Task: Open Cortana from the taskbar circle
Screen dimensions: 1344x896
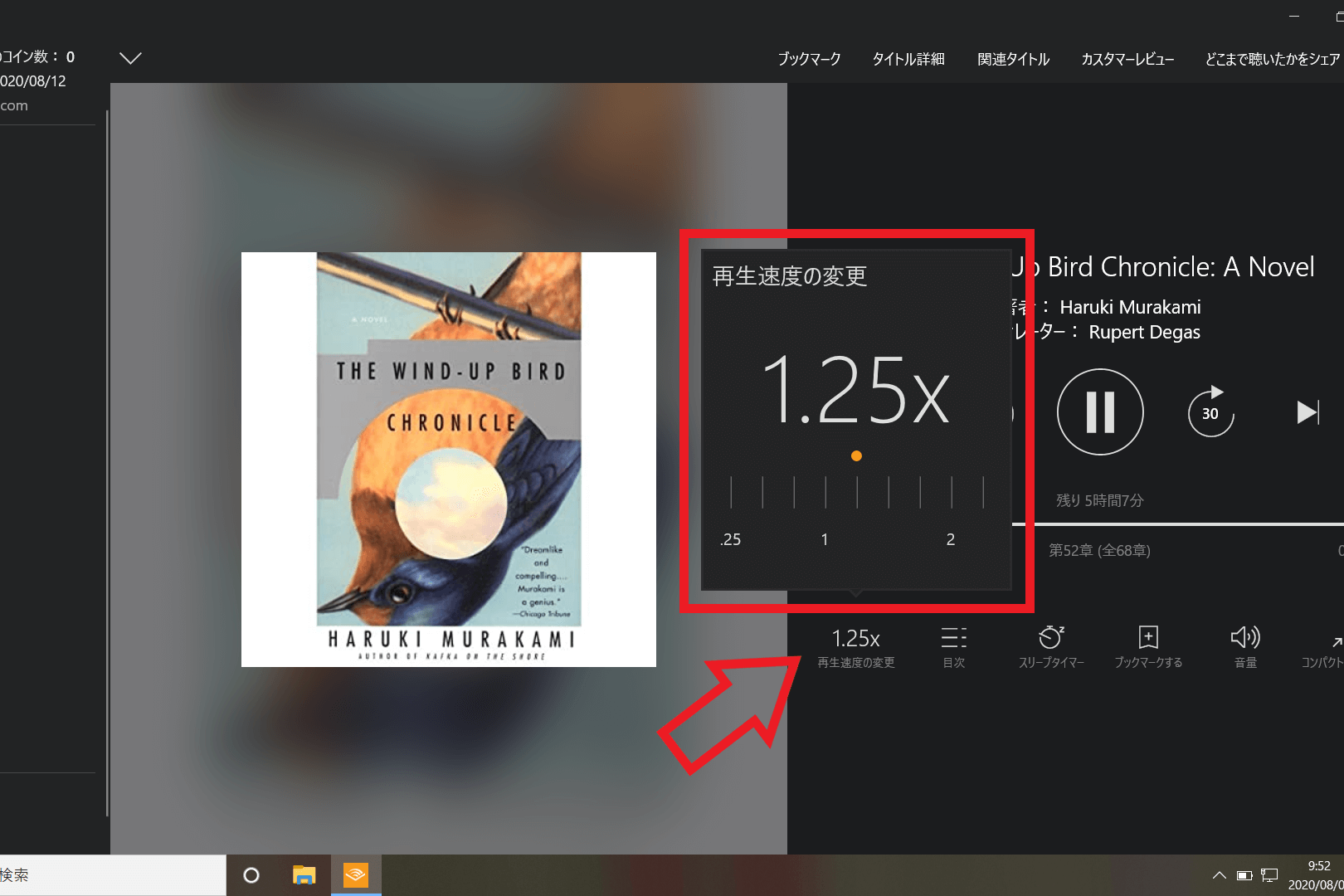Action: pyautogui.click(x=251, y=875)
